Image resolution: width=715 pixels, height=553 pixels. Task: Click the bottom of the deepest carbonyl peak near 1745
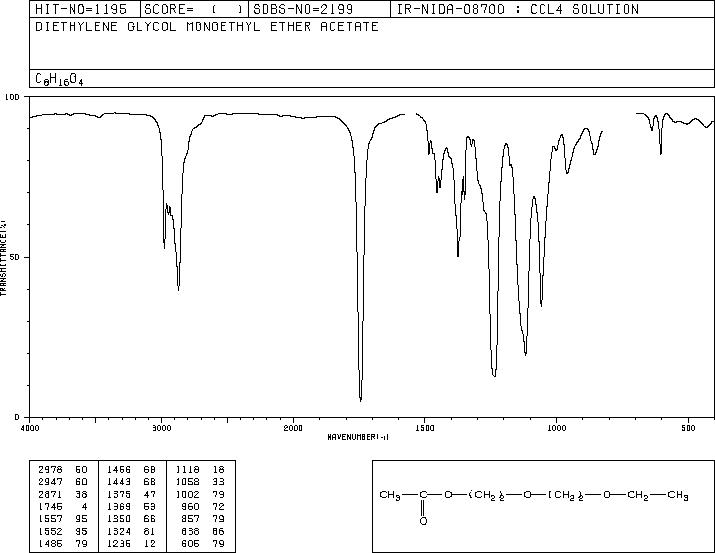click(361, 399)
